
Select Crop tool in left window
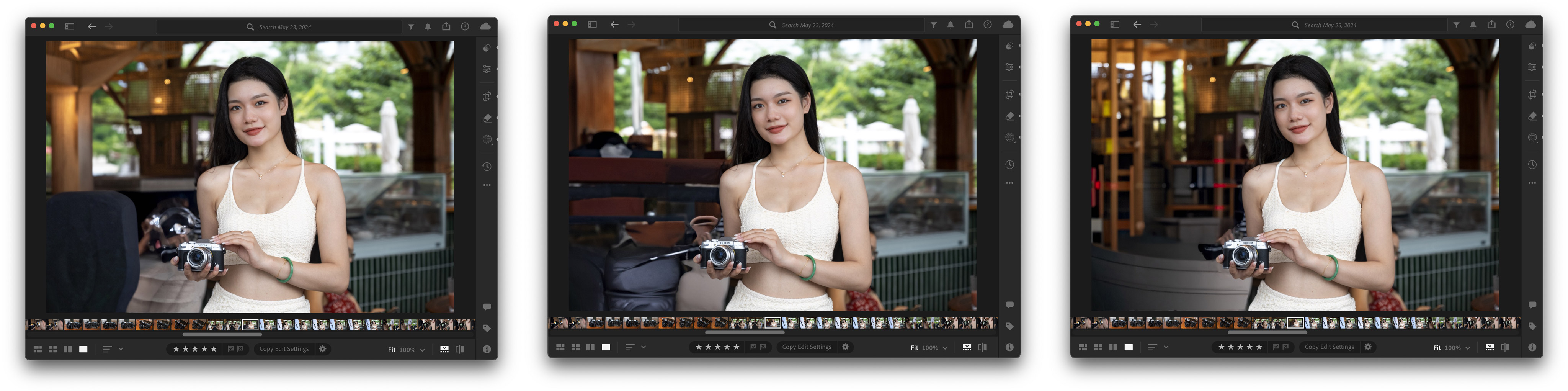[x=487, y=96]
